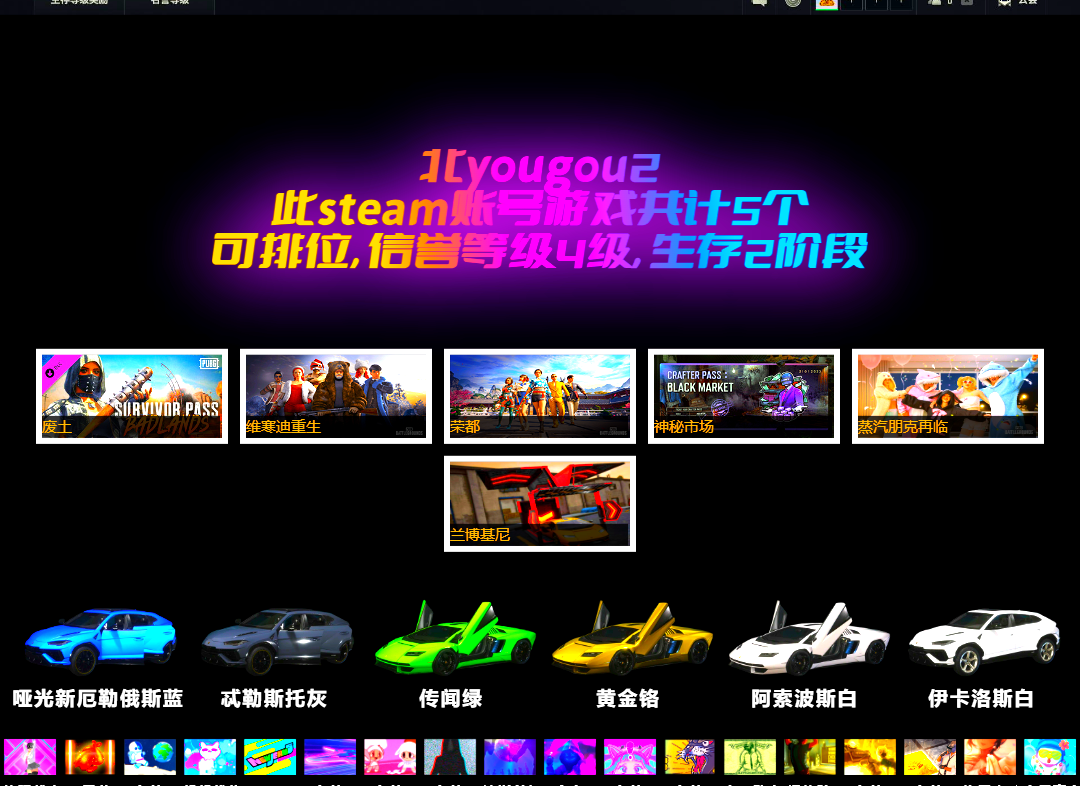Pick the green 传闻绿 sports car

[455, 638]
